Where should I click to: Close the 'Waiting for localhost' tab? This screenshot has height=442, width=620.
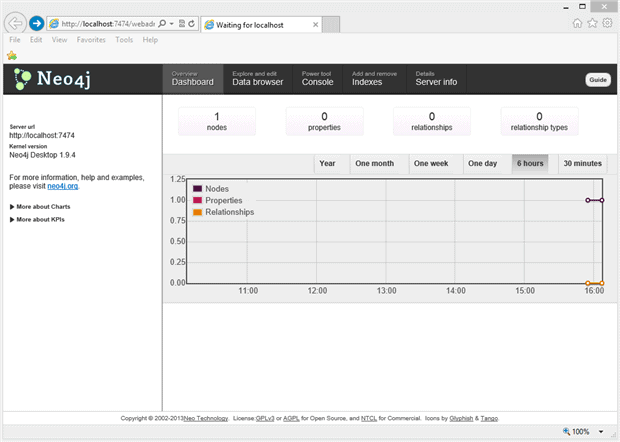[316, 25]
